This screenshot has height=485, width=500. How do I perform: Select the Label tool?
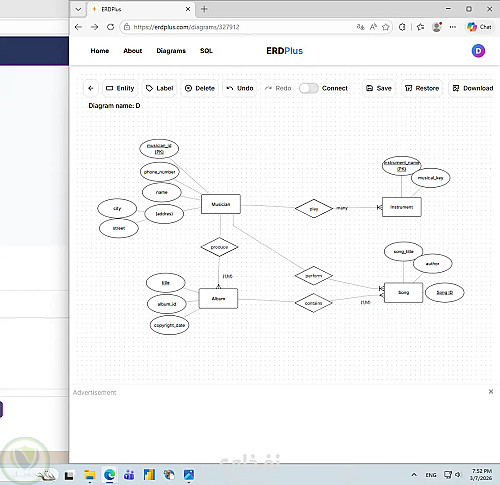[x=159, y=88]
